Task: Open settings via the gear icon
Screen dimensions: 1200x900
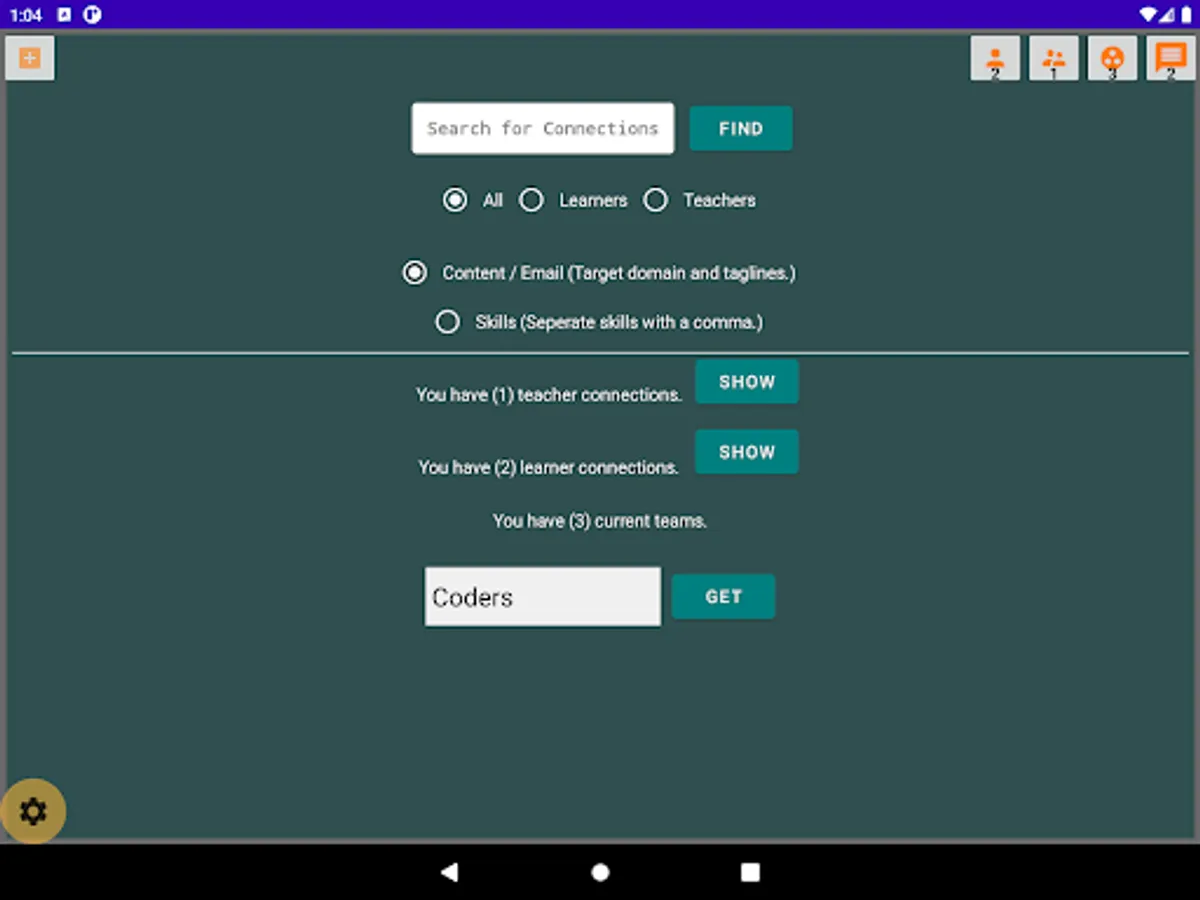Action: pos(34,812)
